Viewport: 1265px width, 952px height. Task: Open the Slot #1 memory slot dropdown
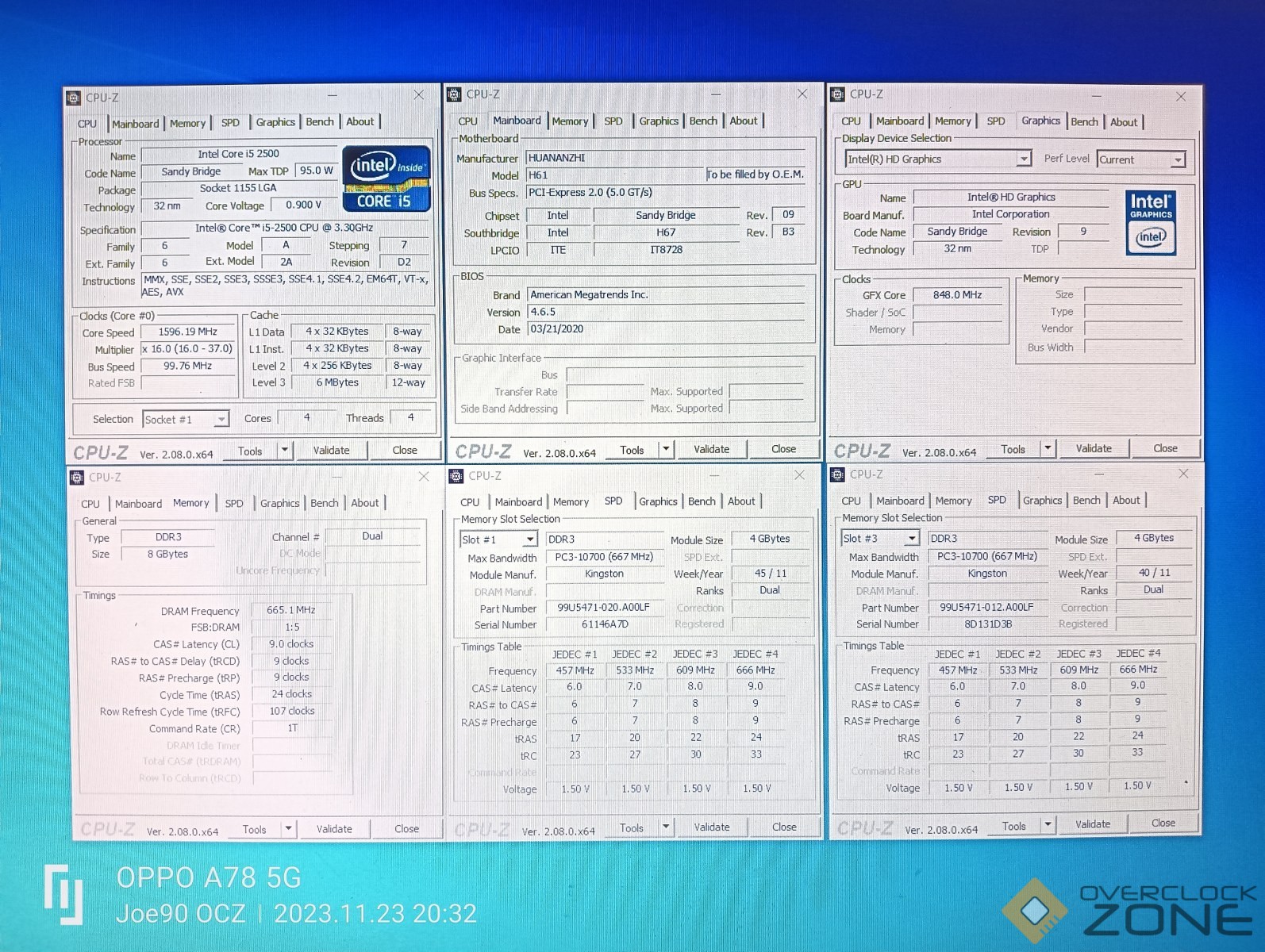pyautogui.click(x=529, y=539)
